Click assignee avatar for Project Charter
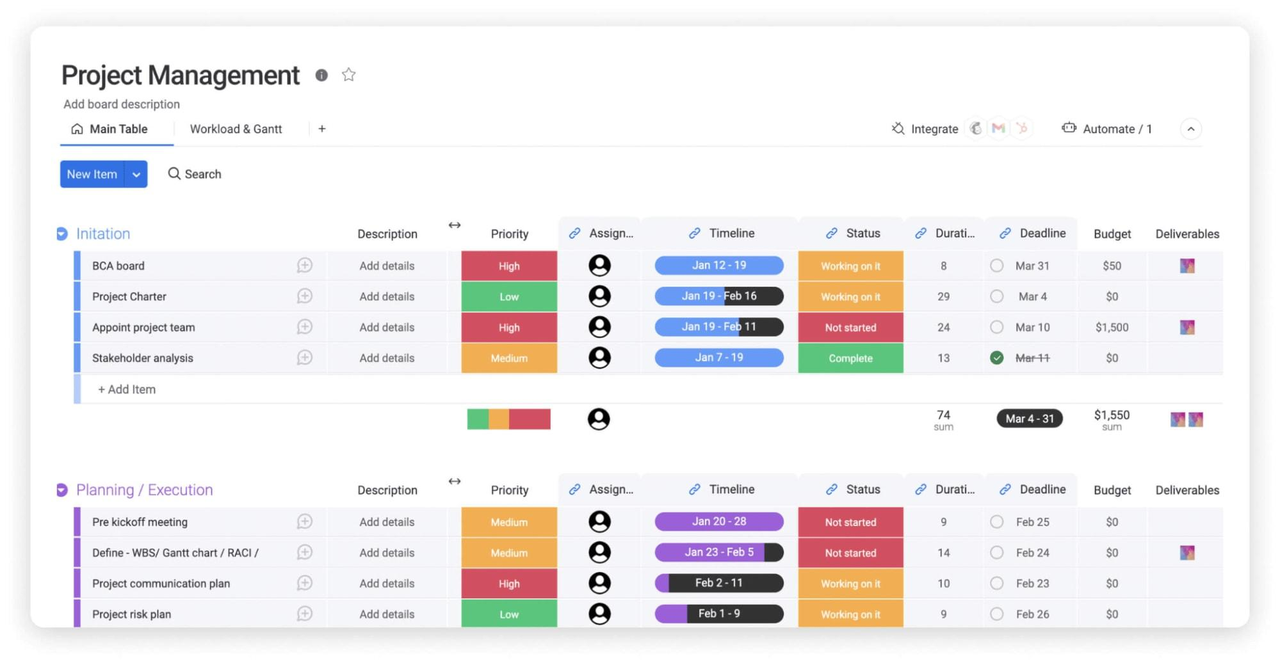Viewport: 1280px width, 663px height. 599,297
